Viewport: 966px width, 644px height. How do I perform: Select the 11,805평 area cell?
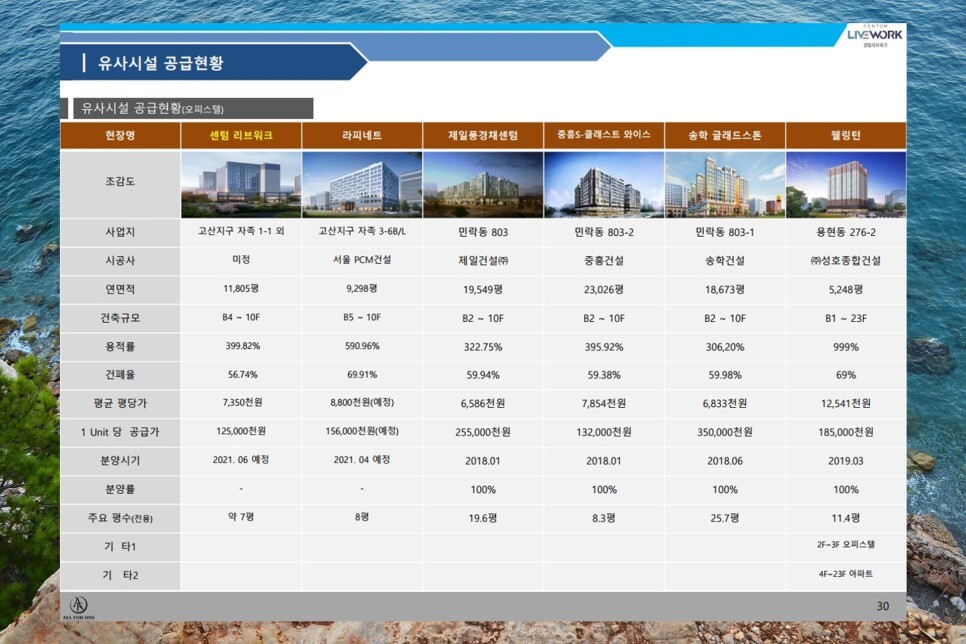(x=241, y=288)
